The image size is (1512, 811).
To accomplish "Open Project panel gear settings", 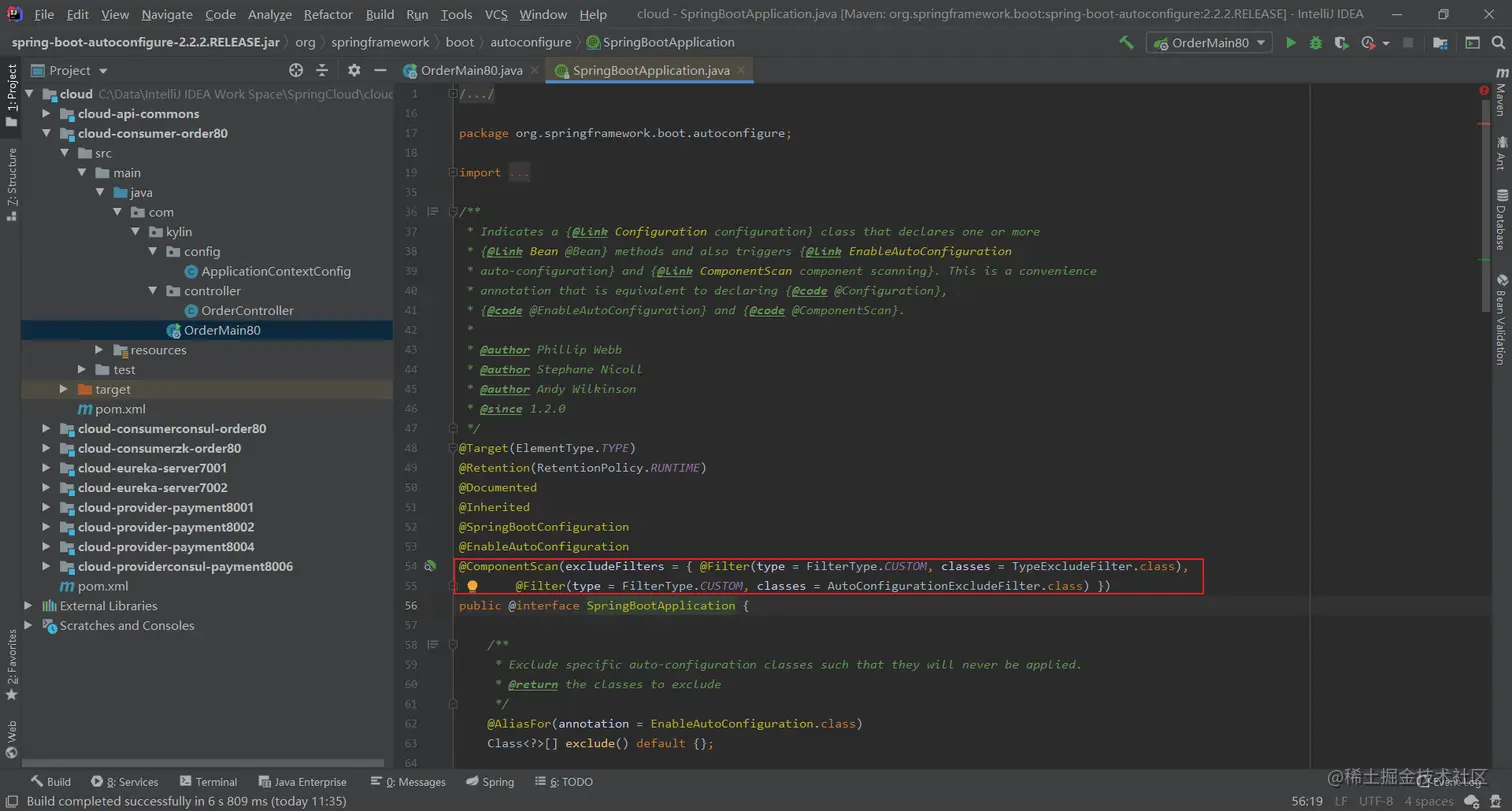I will (354, 70).
